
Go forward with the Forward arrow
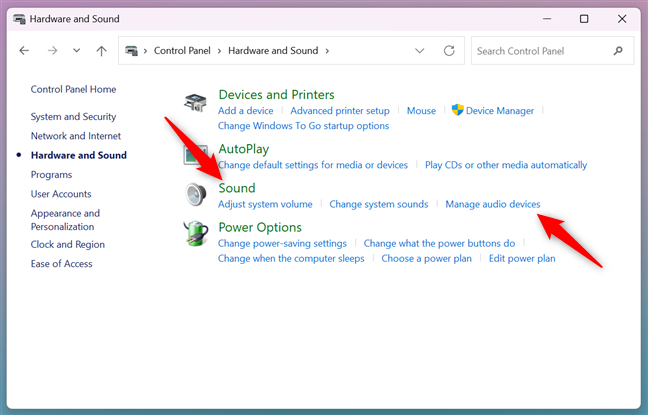(52, 51)
